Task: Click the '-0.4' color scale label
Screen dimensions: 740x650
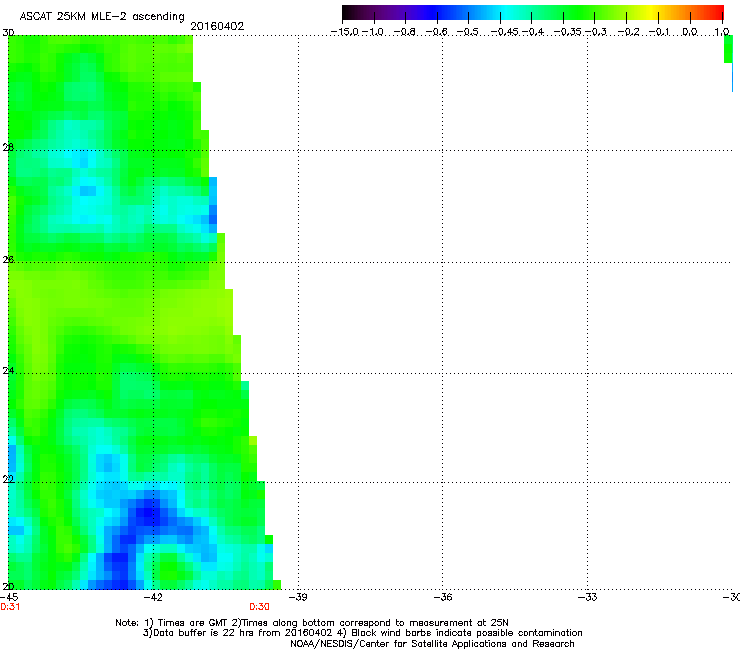Action: (x=532, y=32)
